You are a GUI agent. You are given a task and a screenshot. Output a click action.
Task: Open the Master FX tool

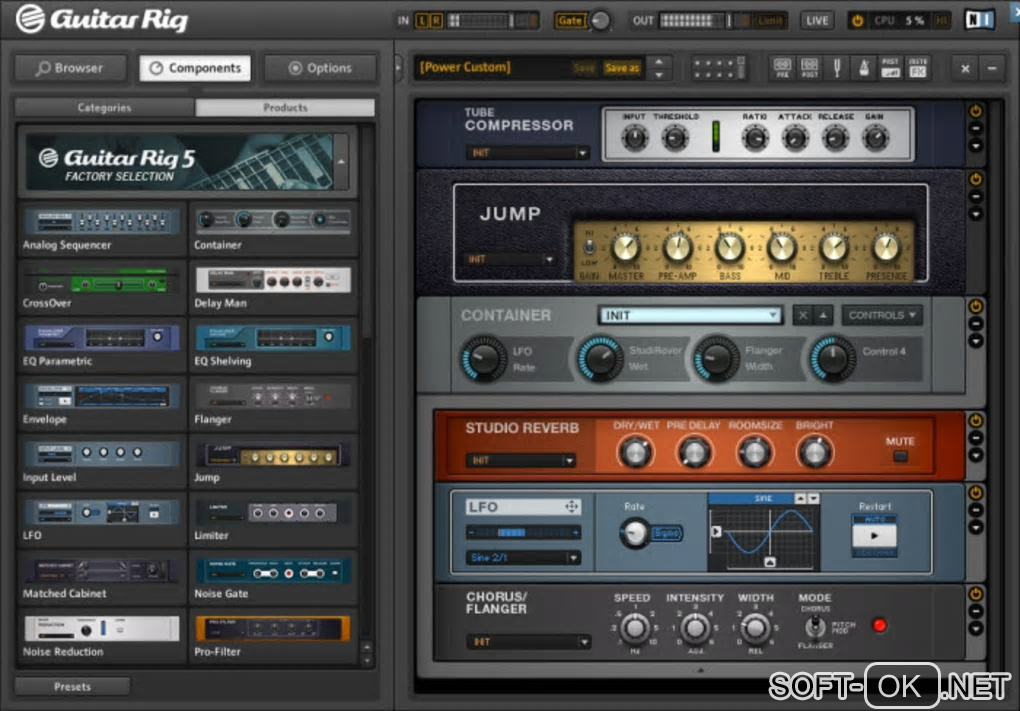[x=918, y=68]
